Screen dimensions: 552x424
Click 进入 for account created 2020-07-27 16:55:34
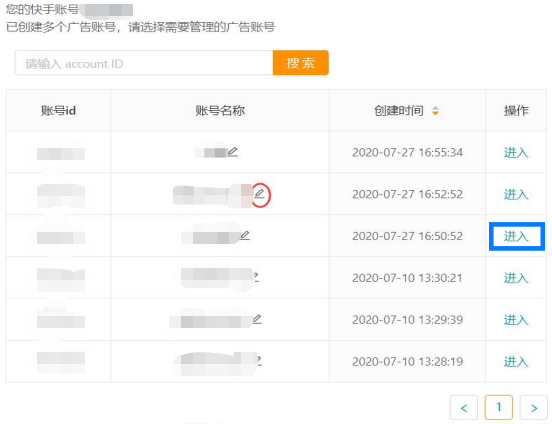(x=516, y=152)
